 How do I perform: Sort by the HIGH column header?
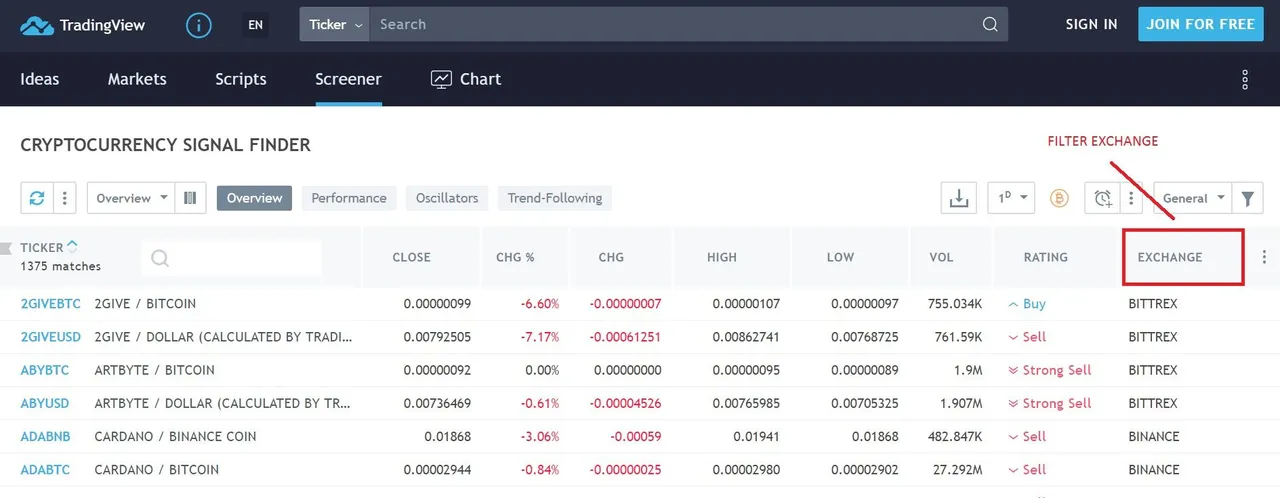722,257
